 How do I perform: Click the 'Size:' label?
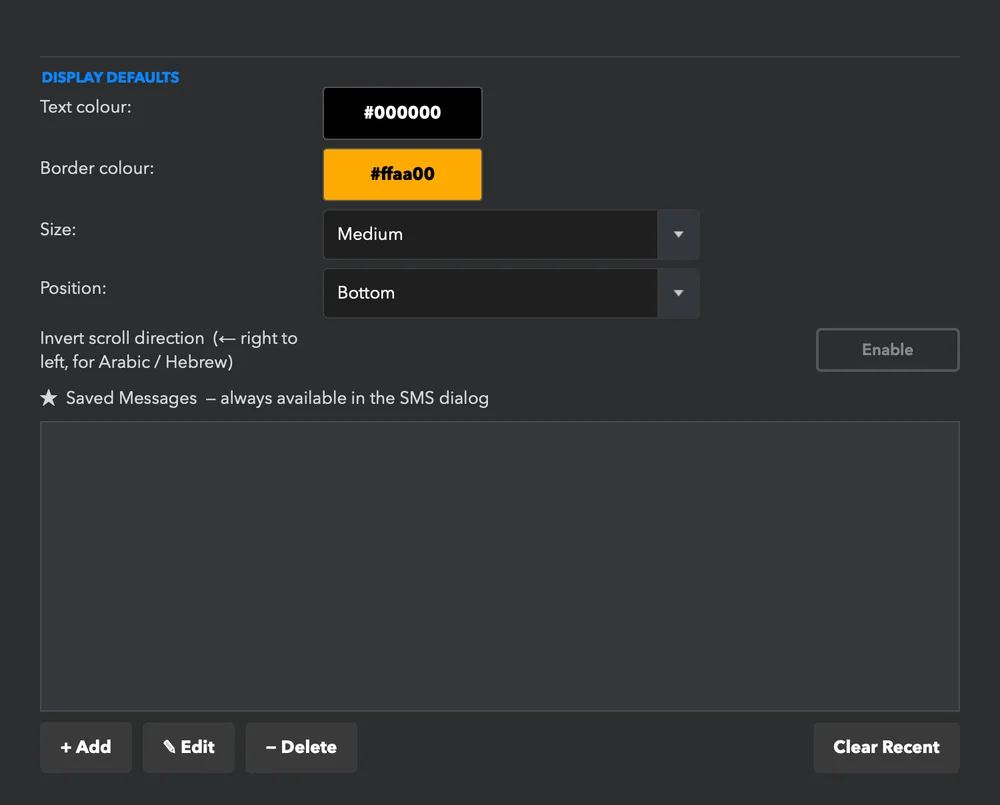tap(58, 229)
